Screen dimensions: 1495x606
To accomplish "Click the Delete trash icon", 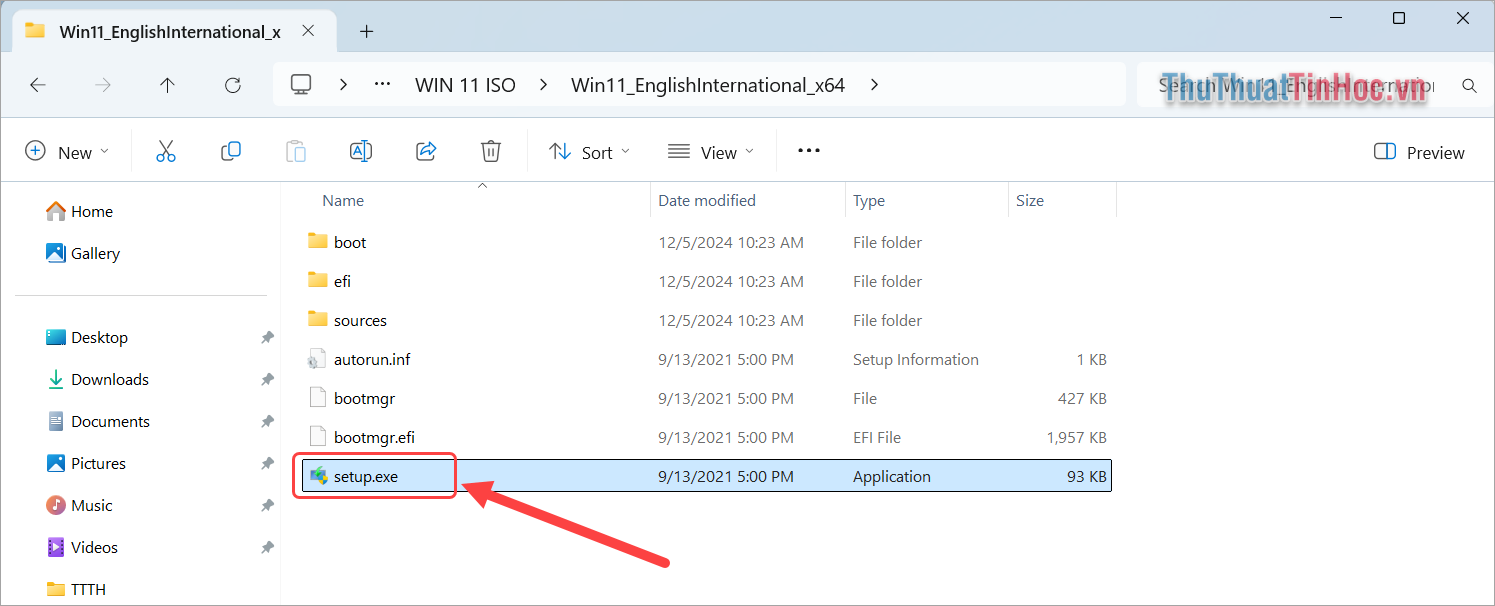I will [x=491, y=152].
